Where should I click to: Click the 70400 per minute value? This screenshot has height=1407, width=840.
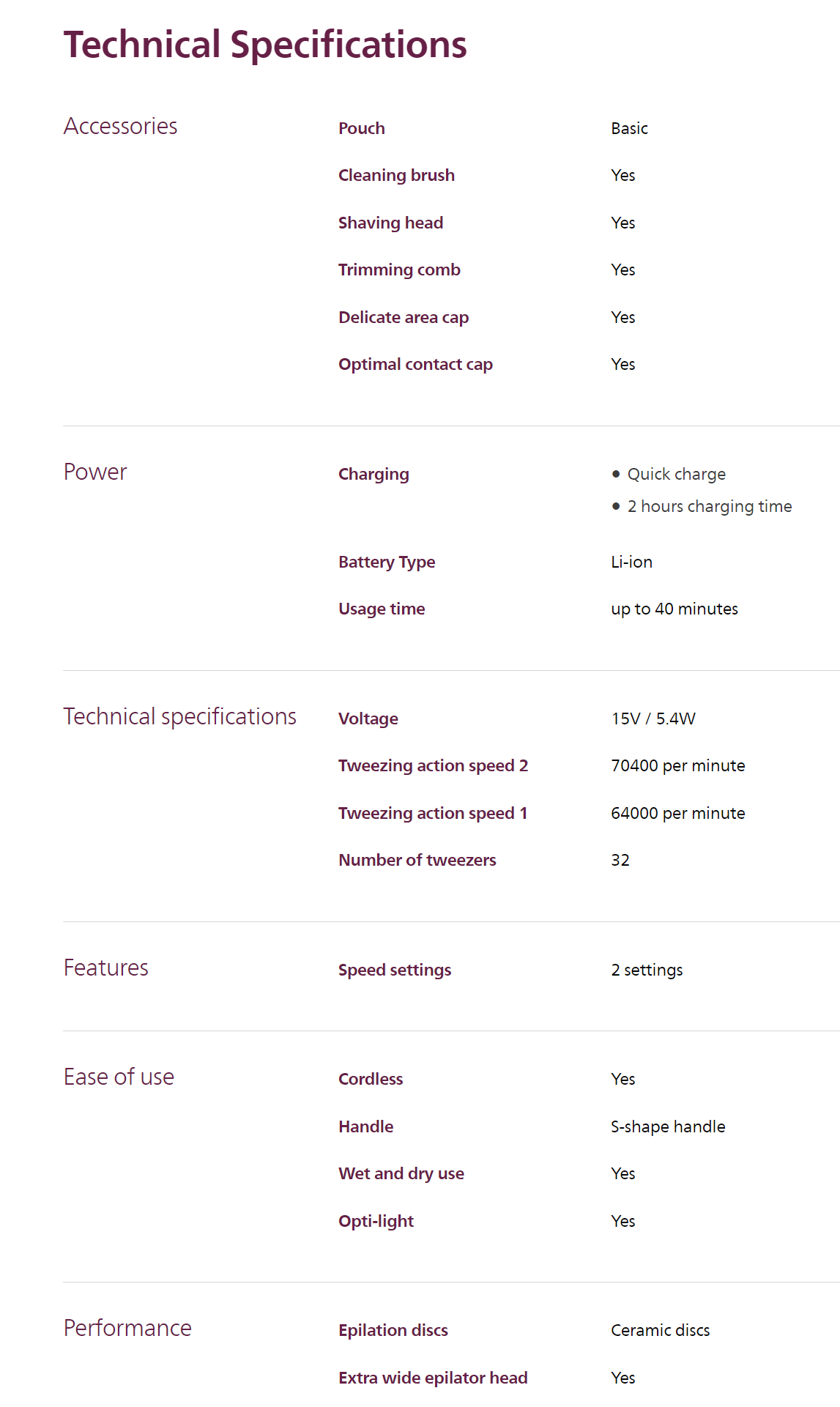[678, 765]
